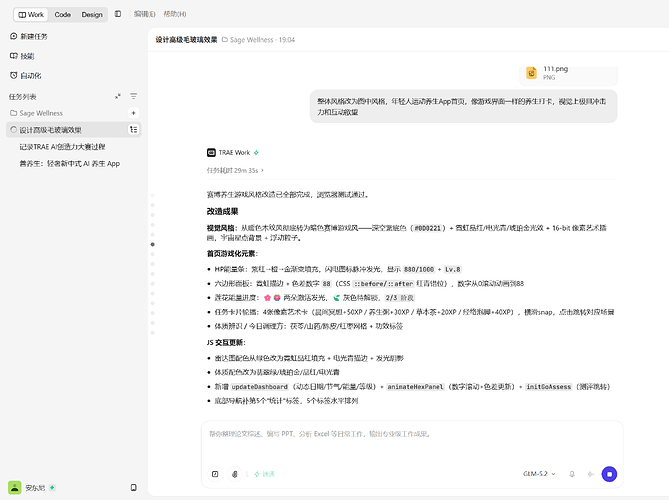Switch to the Code mode tab
Viewport: 669px width, 500px height.
62,15
